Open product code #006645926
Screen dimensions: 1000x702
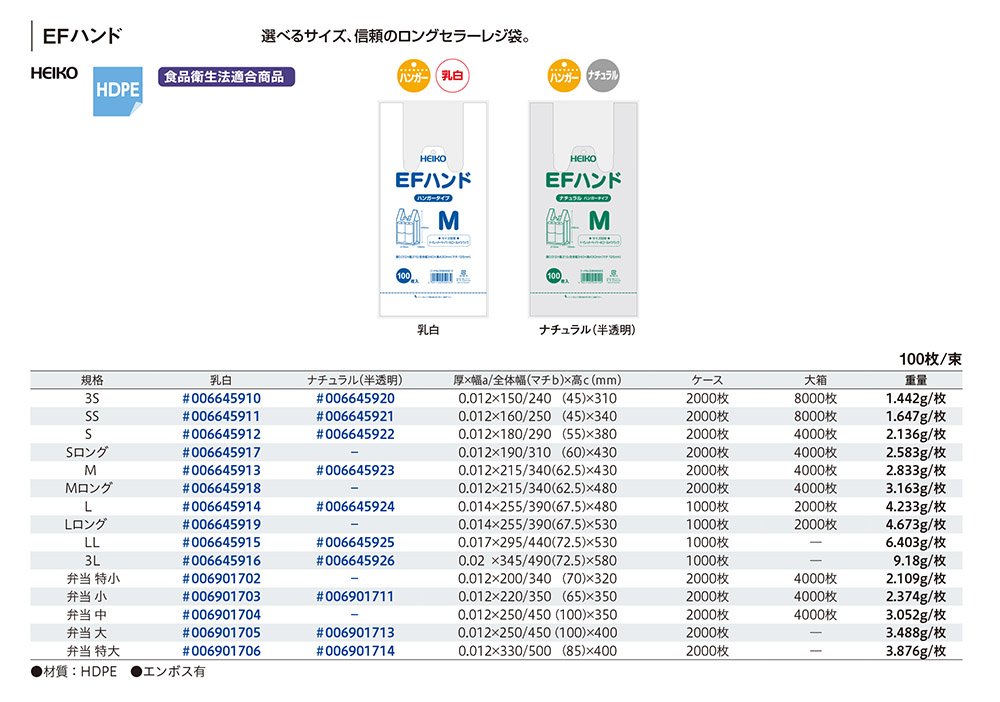tap(355, 561)
